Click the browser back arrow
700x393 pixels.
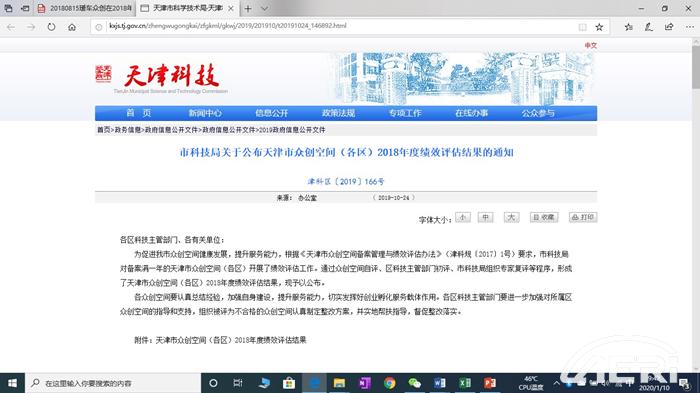click(11, 27)
